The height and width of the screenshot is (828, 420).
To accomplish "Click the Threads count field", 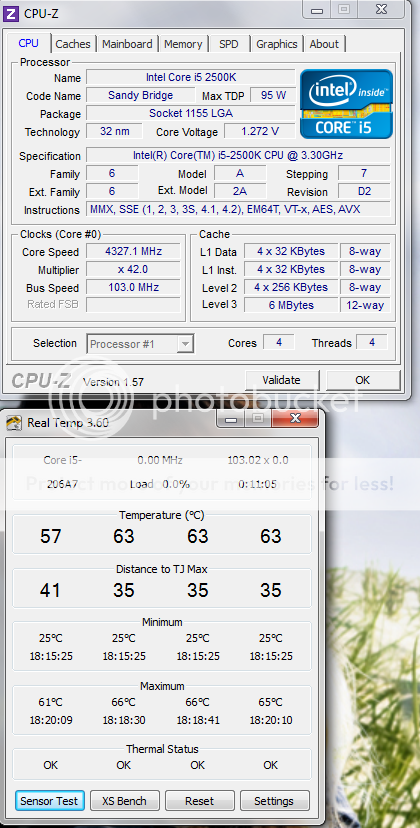I will coord(372,343).
